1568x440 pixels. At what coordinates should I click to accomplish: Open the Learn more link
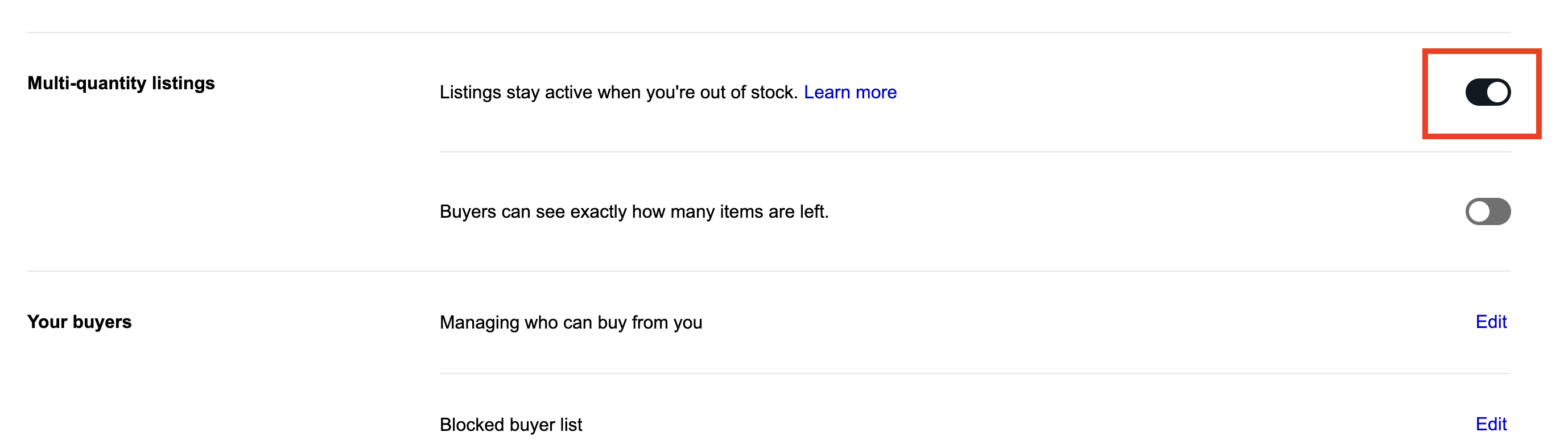(850, 92)
